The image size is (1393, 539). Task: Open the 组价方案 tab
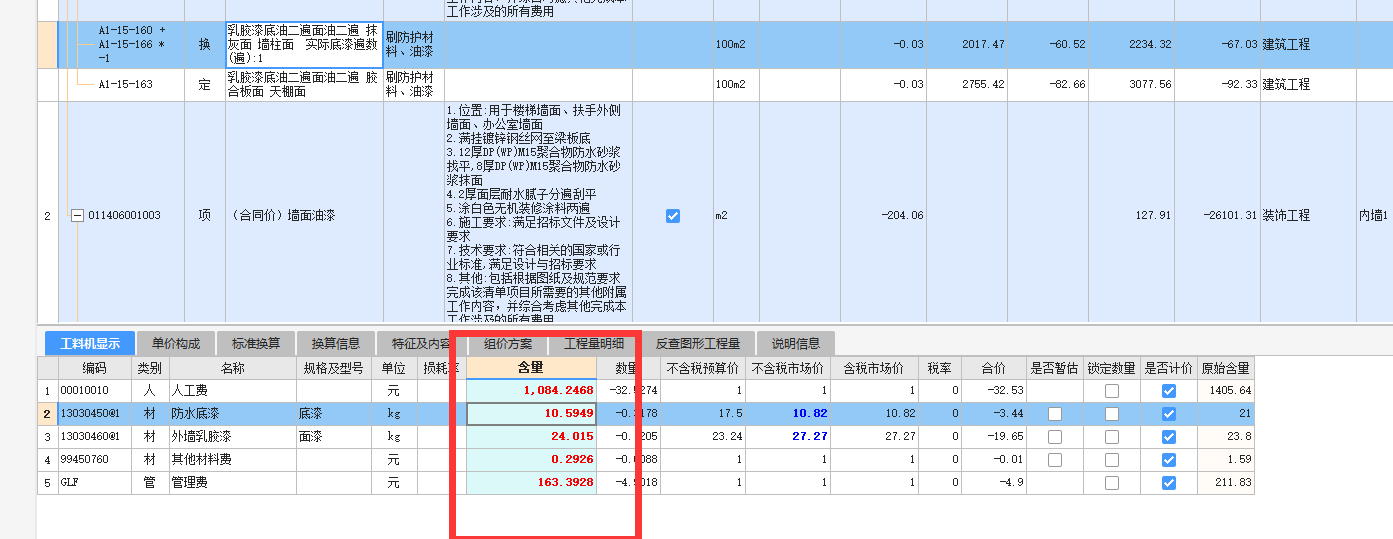click(x=508, y=343)
